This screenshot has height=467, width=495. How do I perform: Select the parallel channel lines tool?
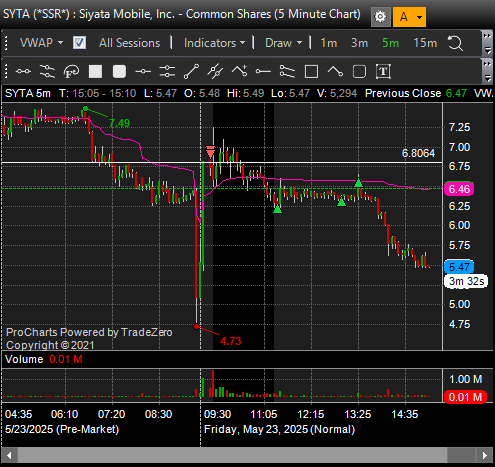click(x=47, y=71)
